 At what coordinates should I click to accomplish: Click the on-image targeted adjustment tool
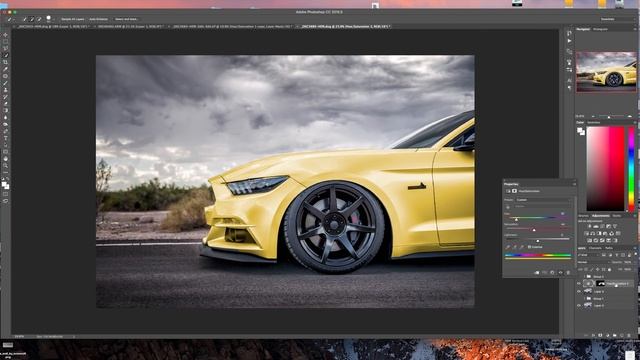tap(508, 207)
